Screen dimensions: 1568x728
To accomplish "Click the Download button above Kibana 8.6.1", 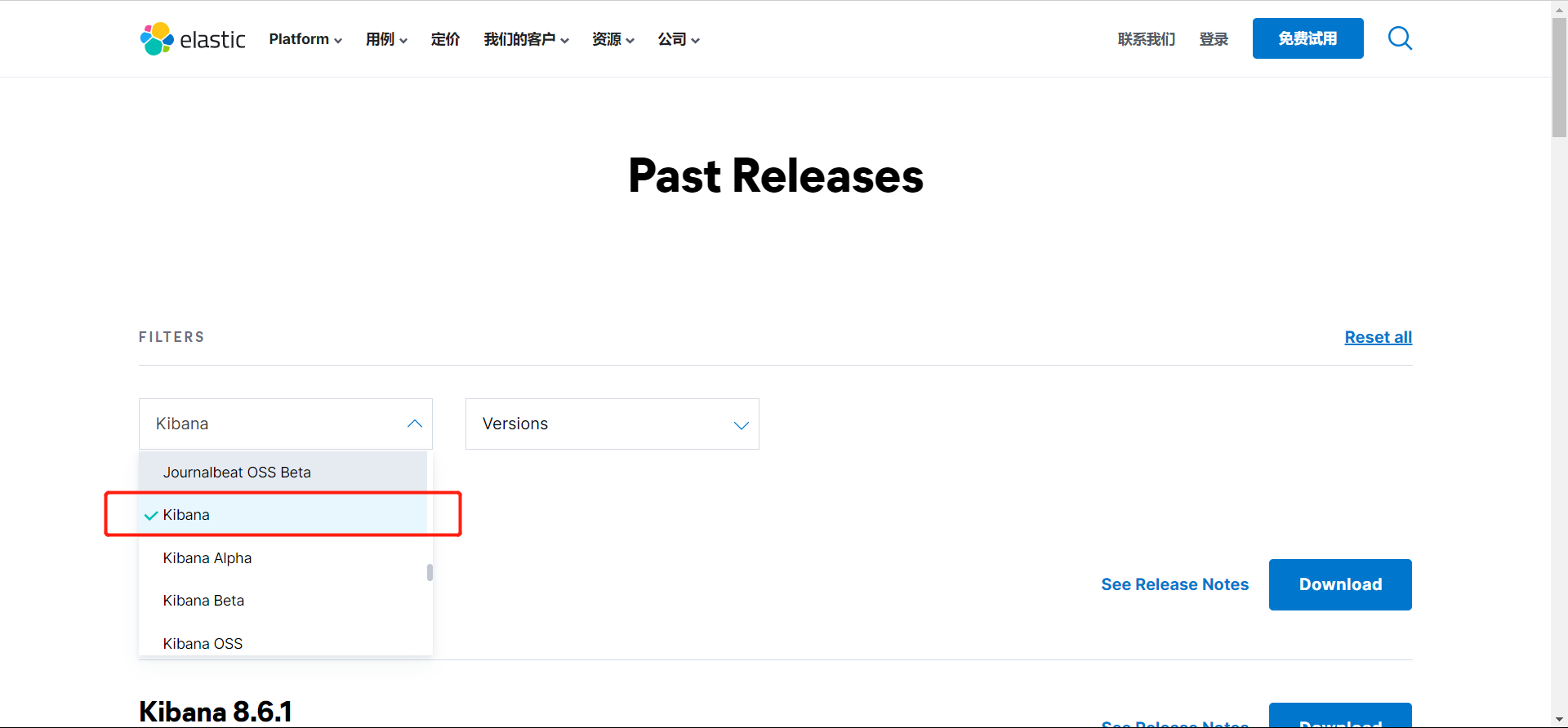I will click(1340, 584).
